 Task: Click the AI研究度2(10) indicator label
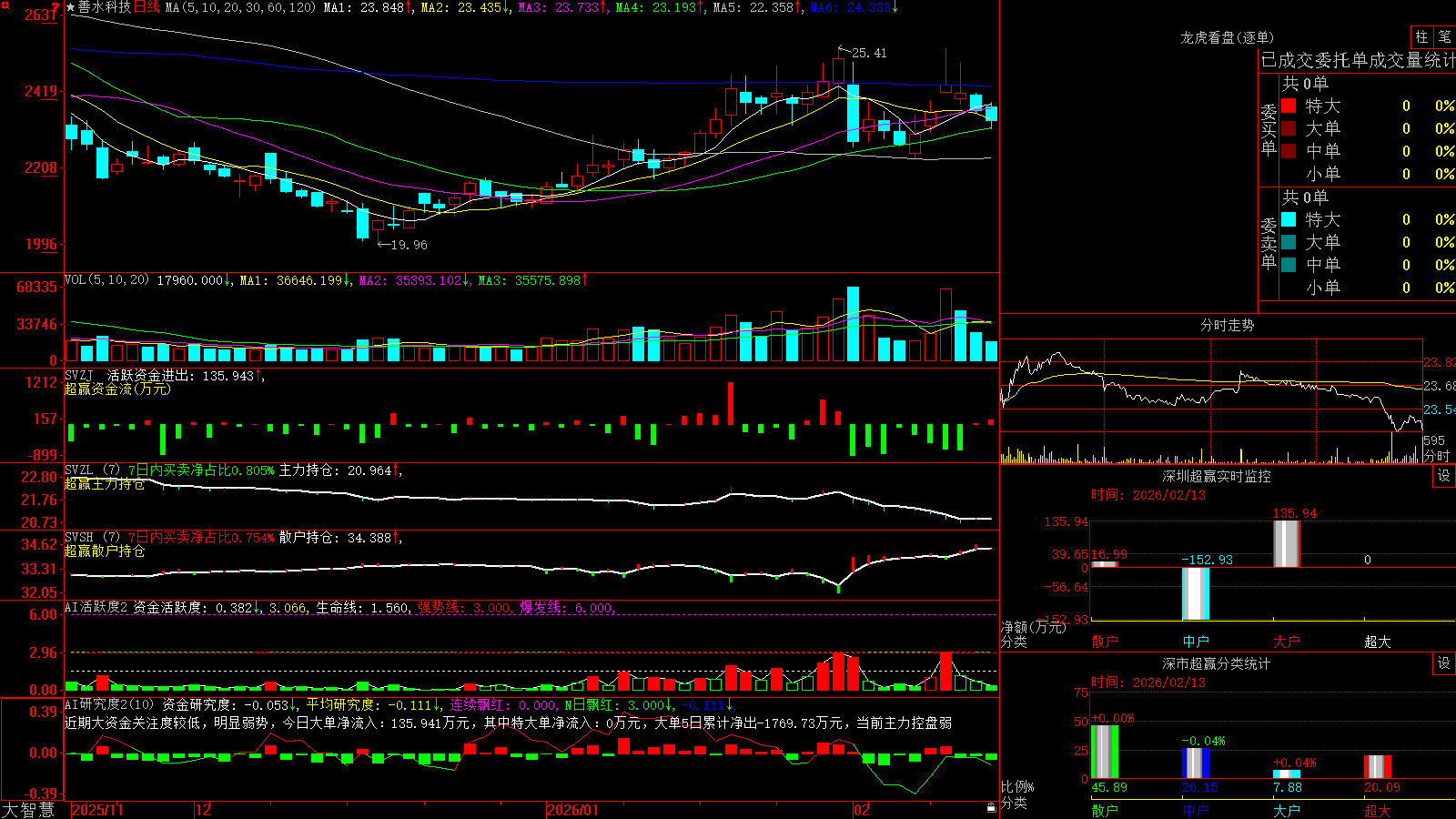pyautogui.click(x=110, y=704)
